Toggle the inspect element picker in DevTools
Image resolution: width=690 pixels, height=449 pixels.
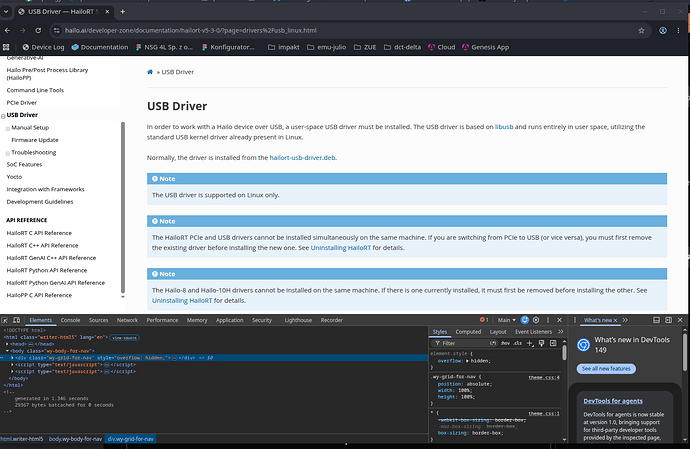(x=4, y=320)
